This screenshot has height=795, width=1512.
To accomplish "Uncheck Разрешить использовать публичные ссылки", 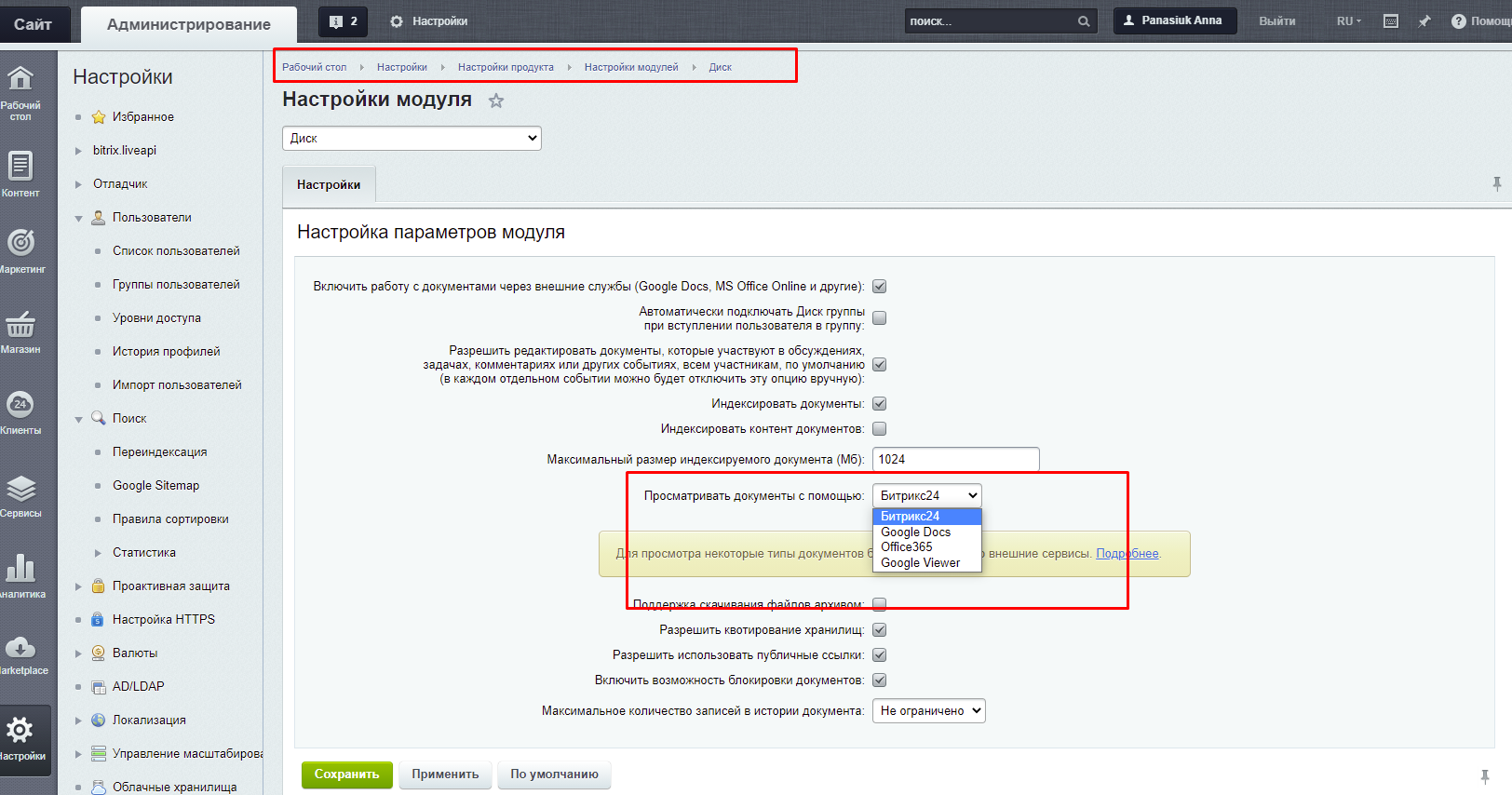I will tap(879, 655).
